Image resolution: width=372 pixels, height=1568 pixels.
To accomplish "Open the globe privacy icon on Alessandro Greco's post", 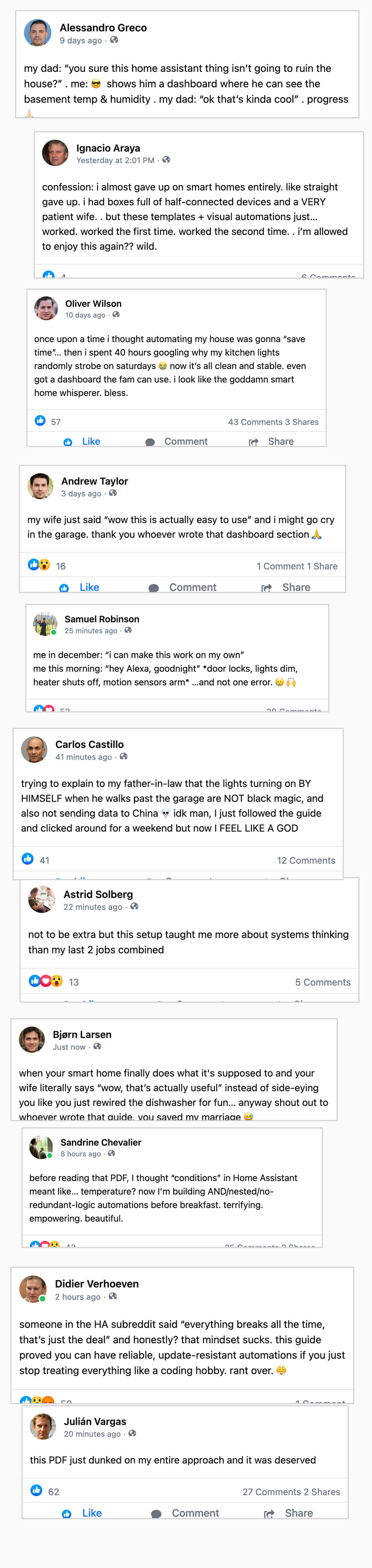I will (114, 40).
